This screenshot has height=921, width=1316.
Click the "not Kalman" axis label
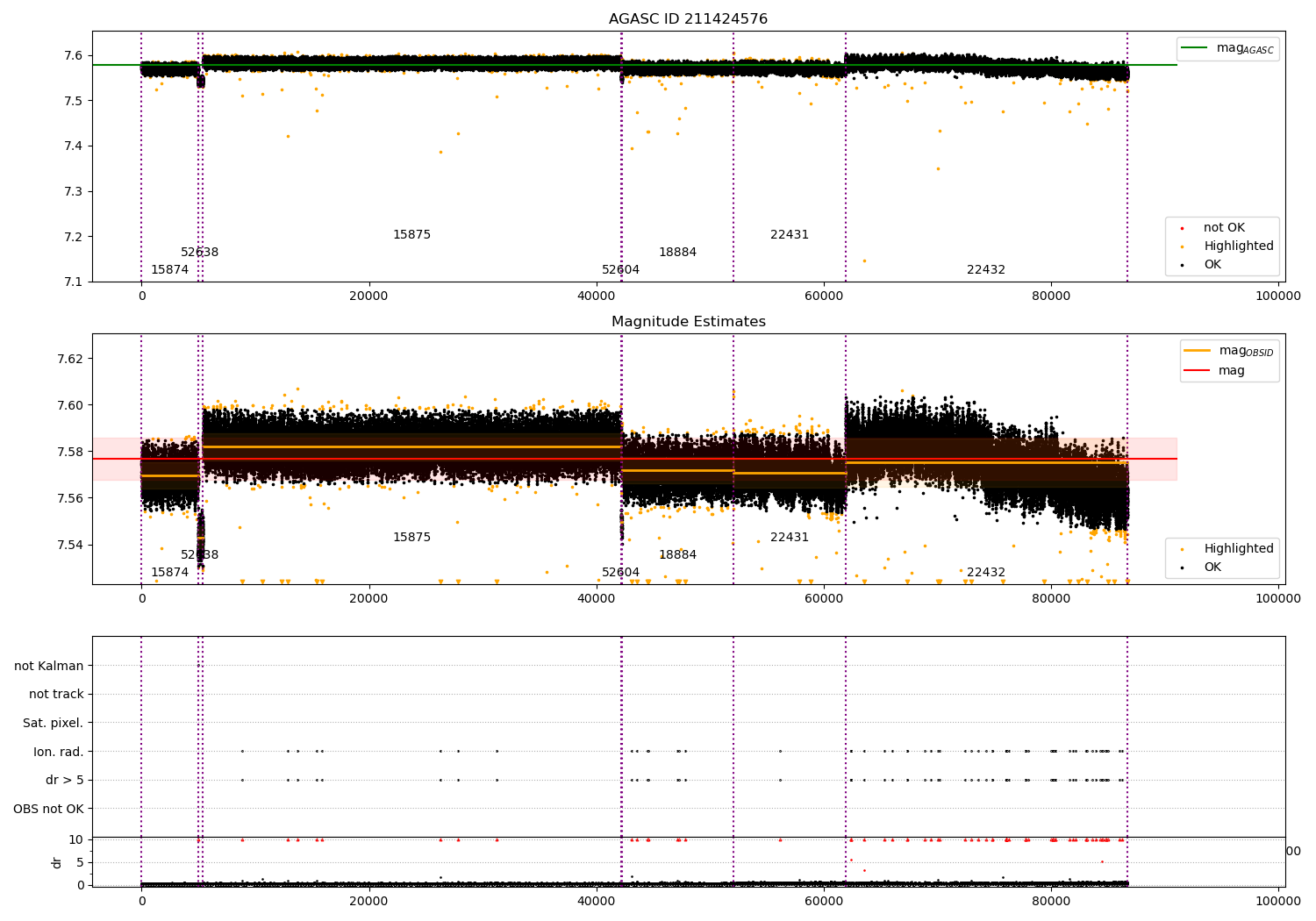tap(49, 666)
